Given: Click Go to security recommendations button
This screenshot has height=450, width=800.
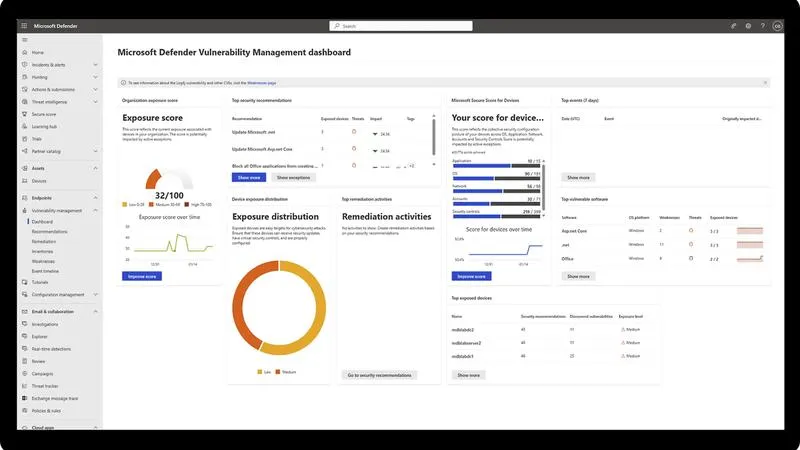Looking at the screenshot, I should [380, 375].
